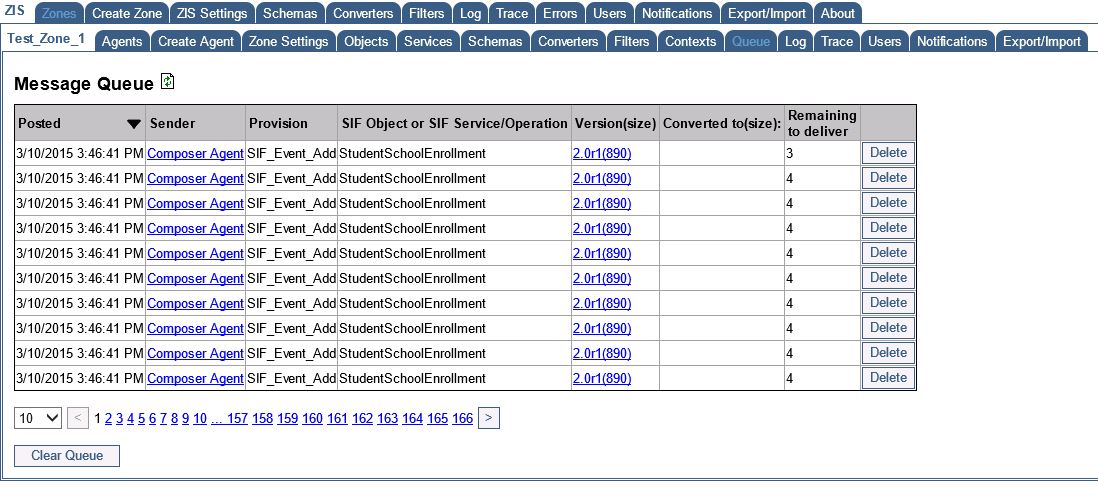Go to page 5 of the queue
This screenshot has width=1098, height=499.
141,419
